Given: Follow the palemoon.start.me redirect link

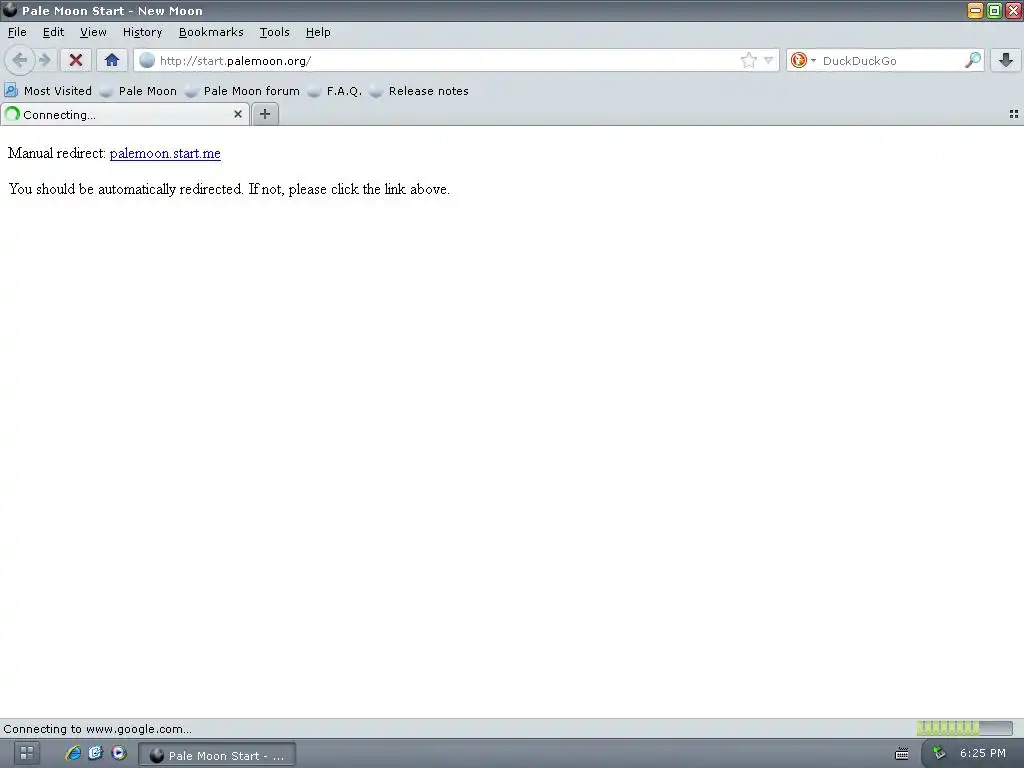Looking at the screenshot, I should (165, 153).
